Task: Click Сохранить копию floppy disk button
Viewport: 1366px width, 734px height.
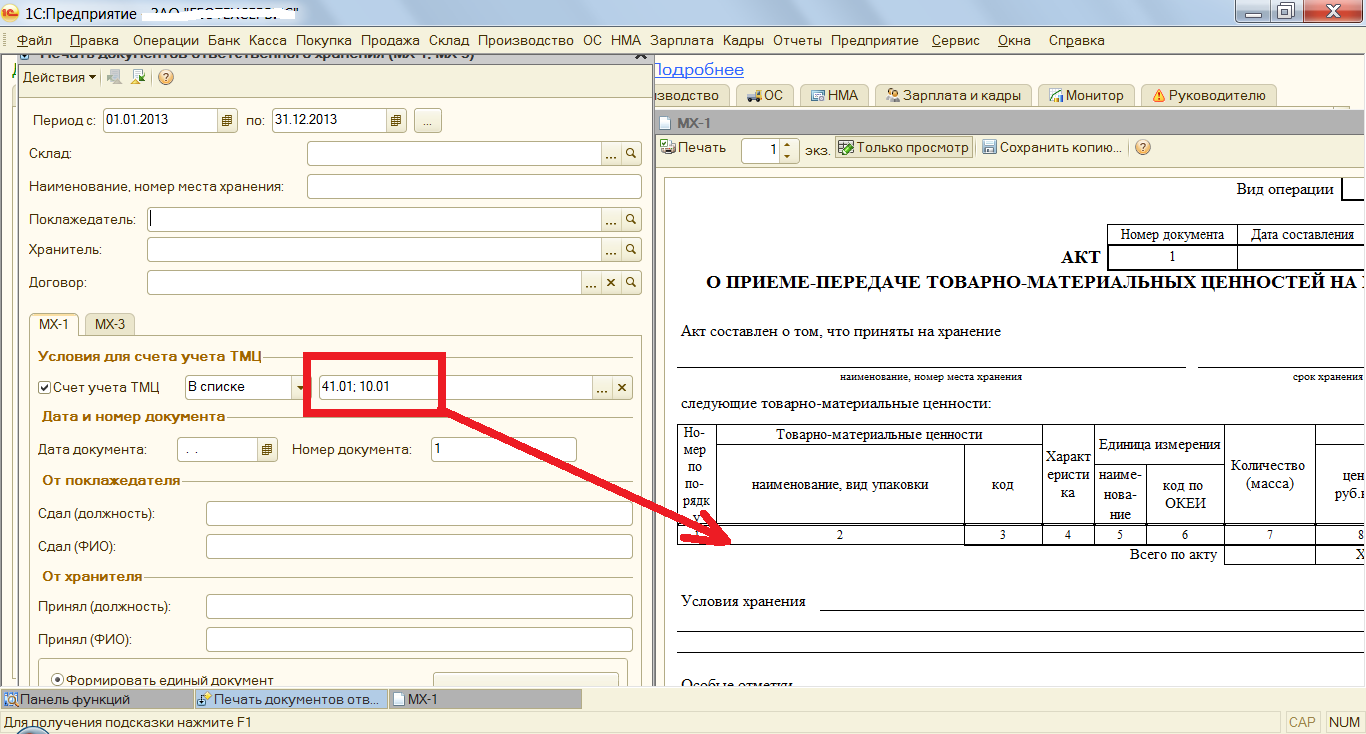Action: click(x=1052, y=148)
